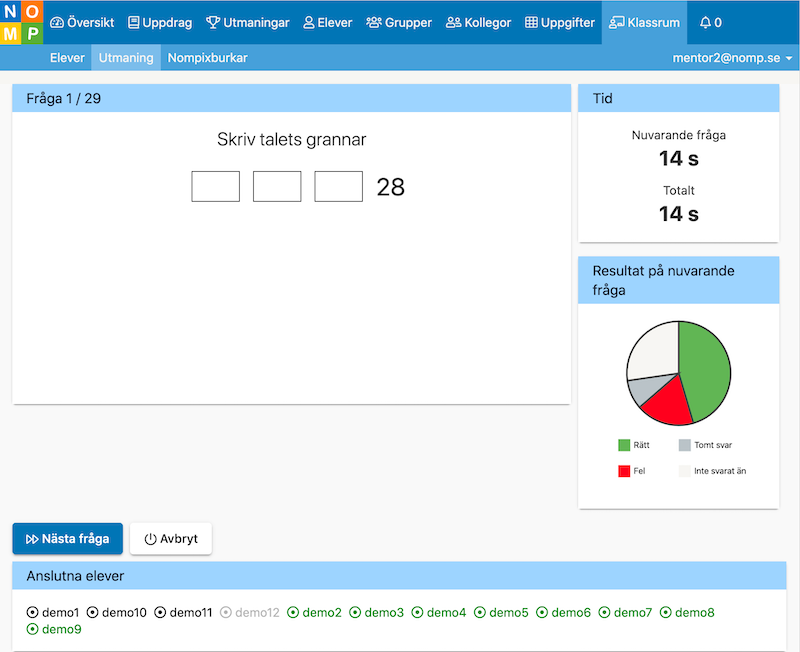Expand the mentor2@nomp.se account dropdown
Viewport: 800px width, 652px height.
click(x=734, y=58)
